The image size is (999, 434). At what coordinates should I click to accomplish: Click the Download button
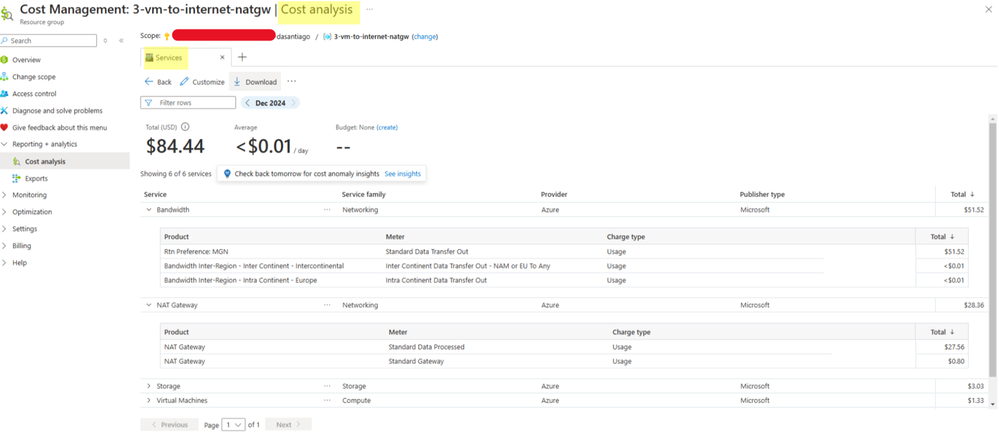pos(254,82)
